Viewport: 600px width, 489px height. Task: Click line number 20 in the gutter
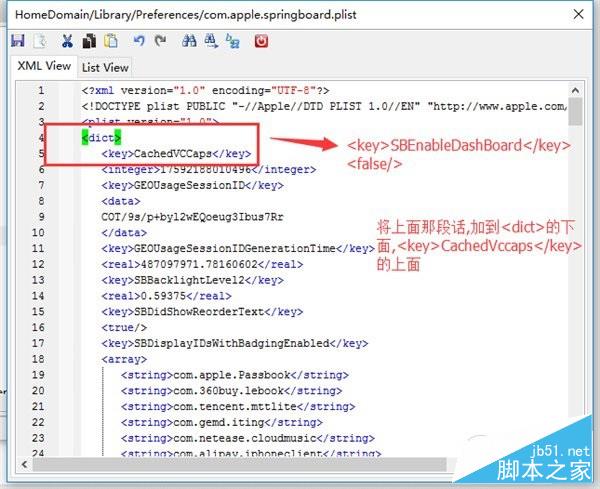(38, 391)
